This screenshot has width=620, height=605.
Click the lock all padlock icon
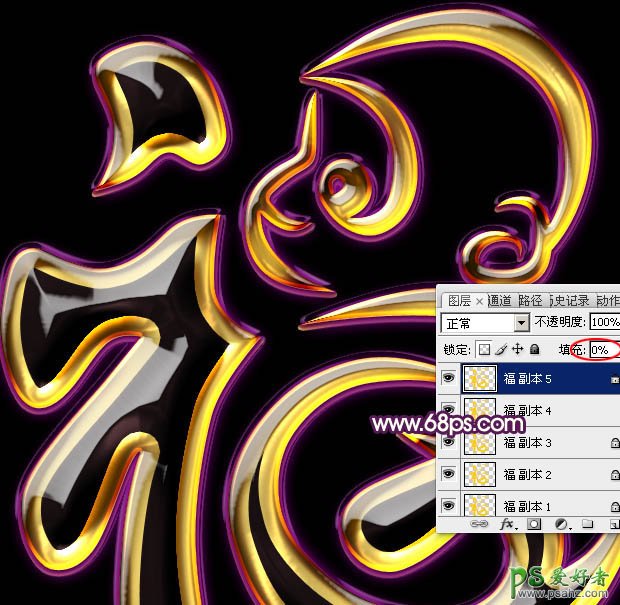coord(534,350)
